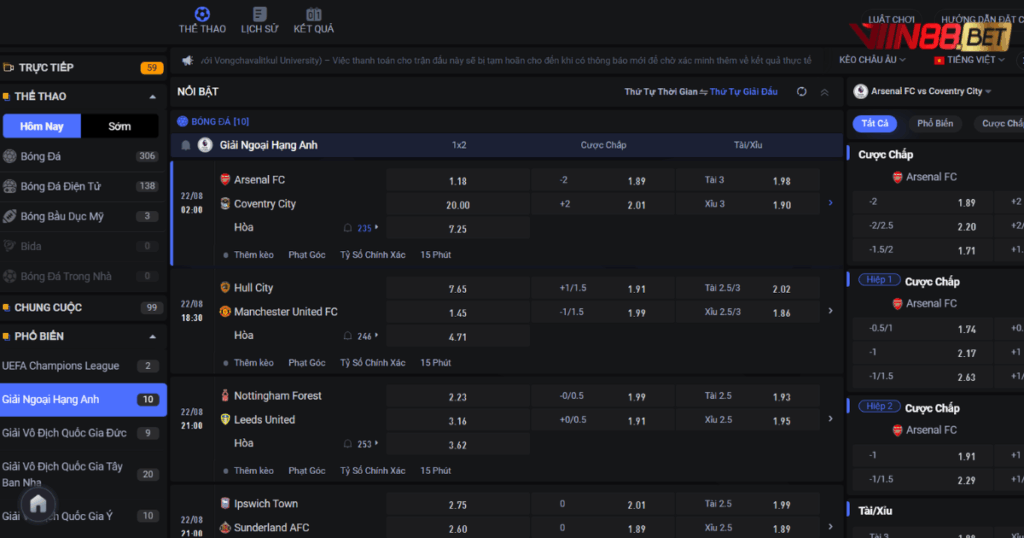Click 15 Phút under Arsenal vs Coventry
Viewport: 1024px width, 538px height.
click(436, 255)
